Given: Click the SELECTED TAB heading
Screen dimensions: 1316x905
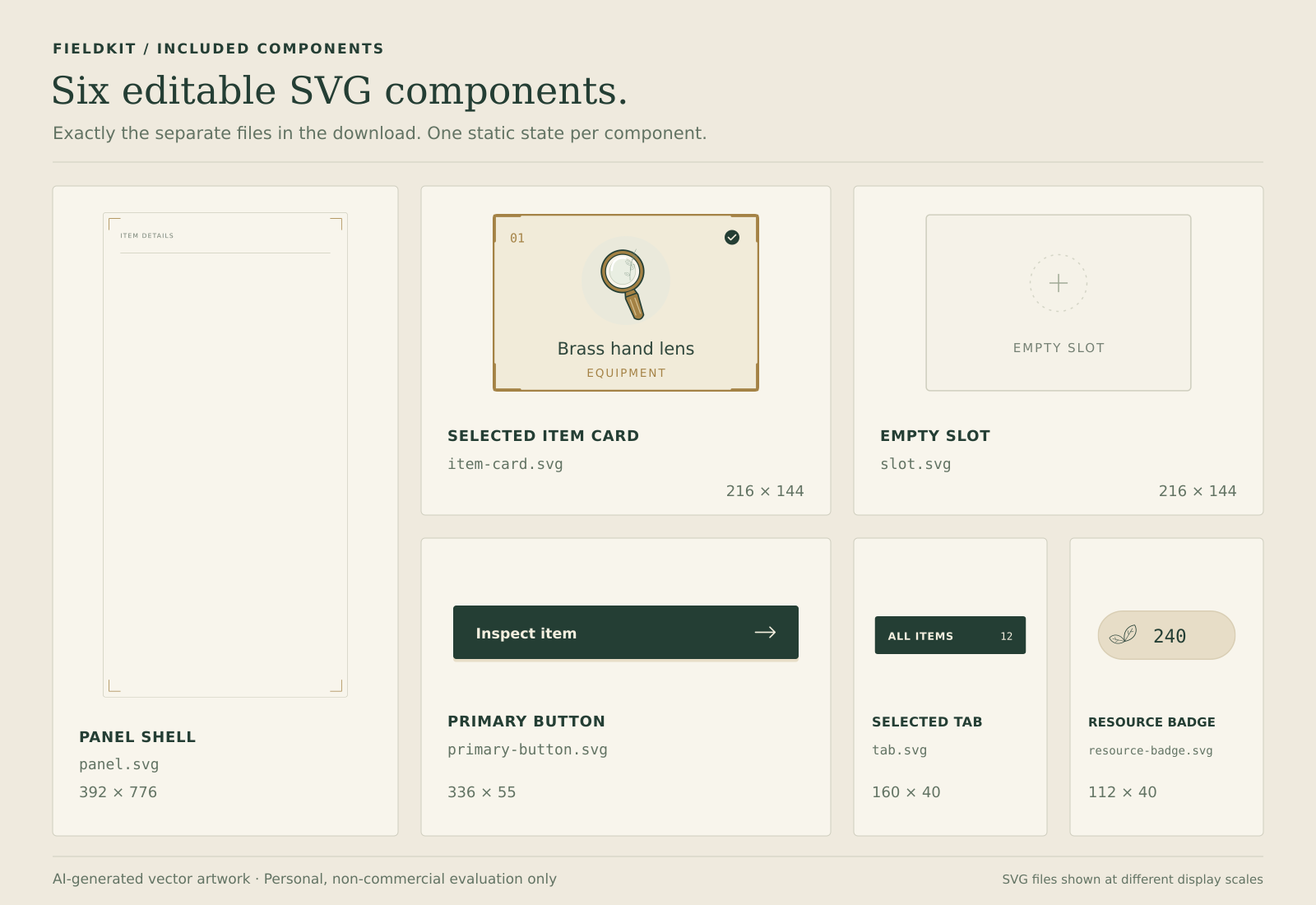Looking at the screenshot, I should [927, 722].
